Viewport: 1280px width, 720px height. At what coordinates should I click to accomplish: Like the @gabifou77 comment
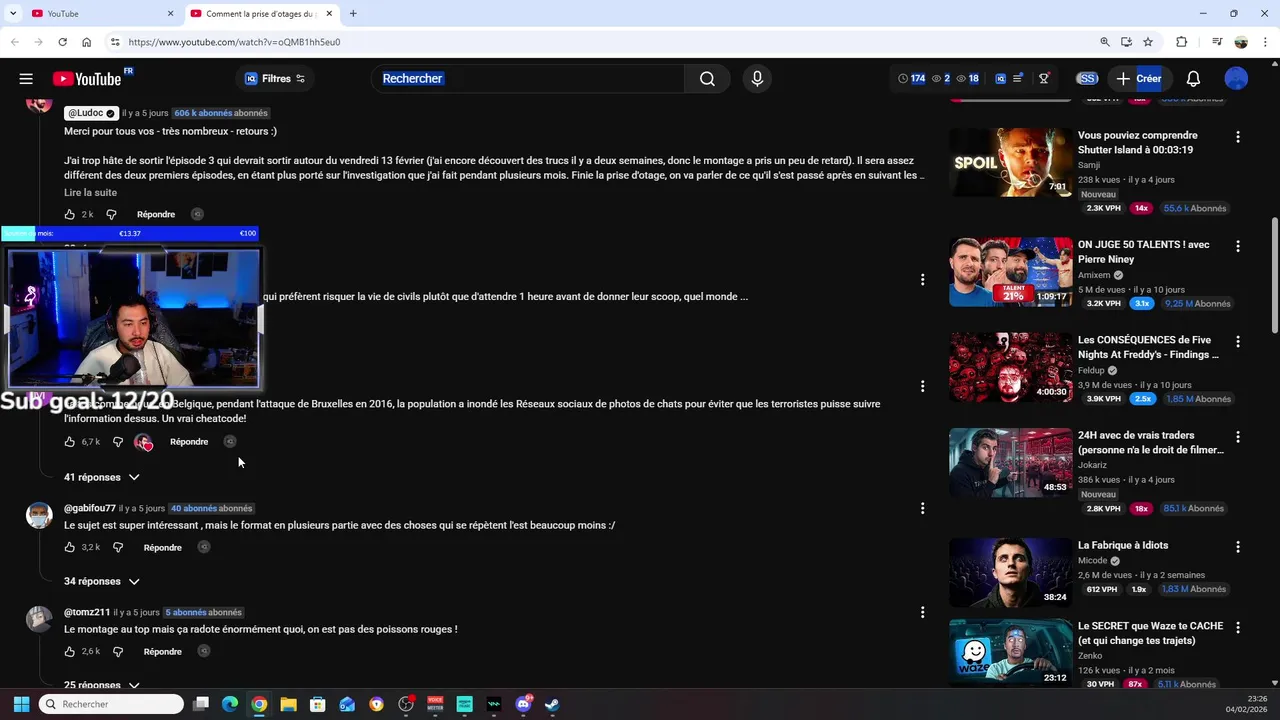click(70, 548)
